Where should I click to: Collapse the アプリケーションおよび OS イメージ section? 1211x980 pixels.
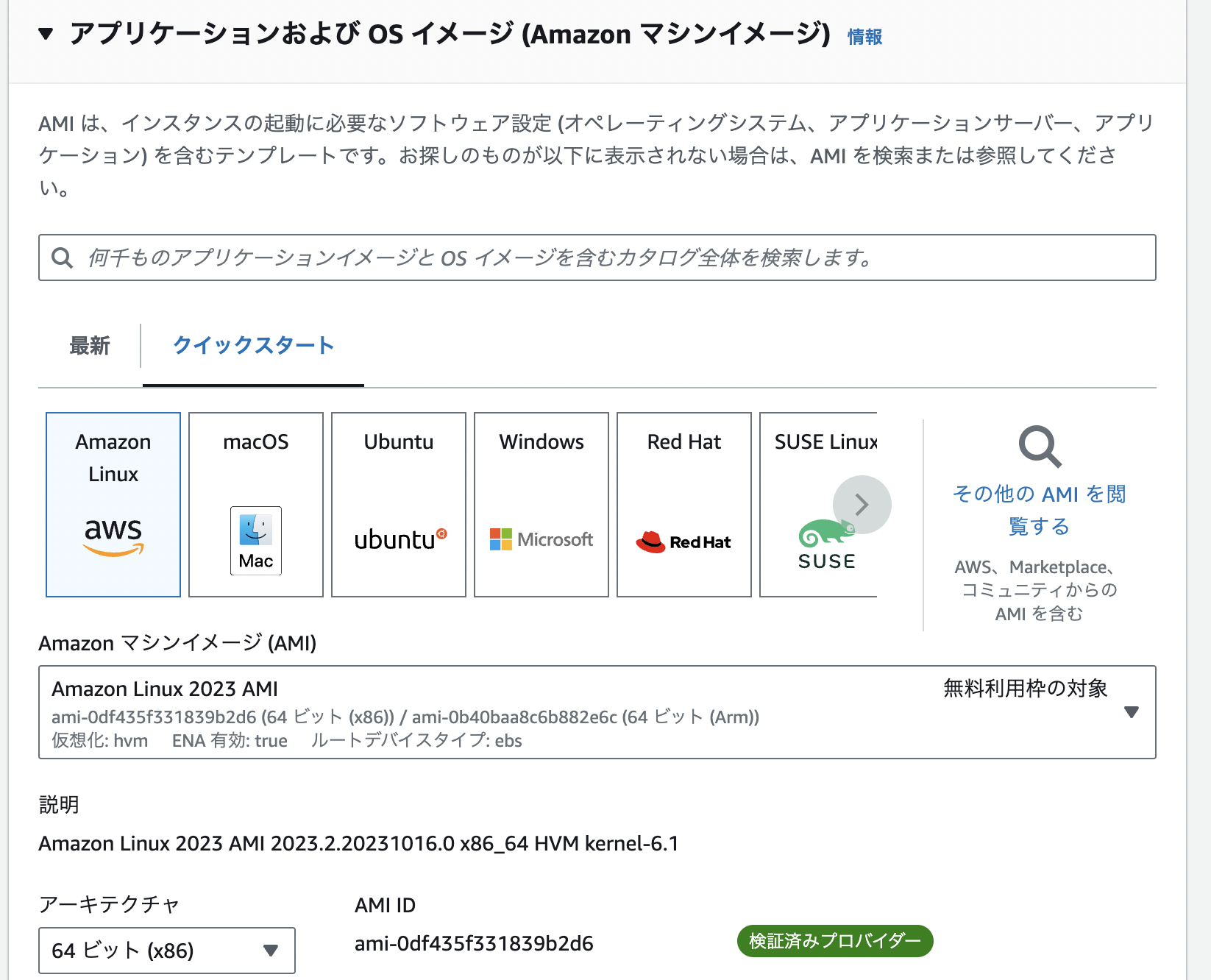coord(47,34)
